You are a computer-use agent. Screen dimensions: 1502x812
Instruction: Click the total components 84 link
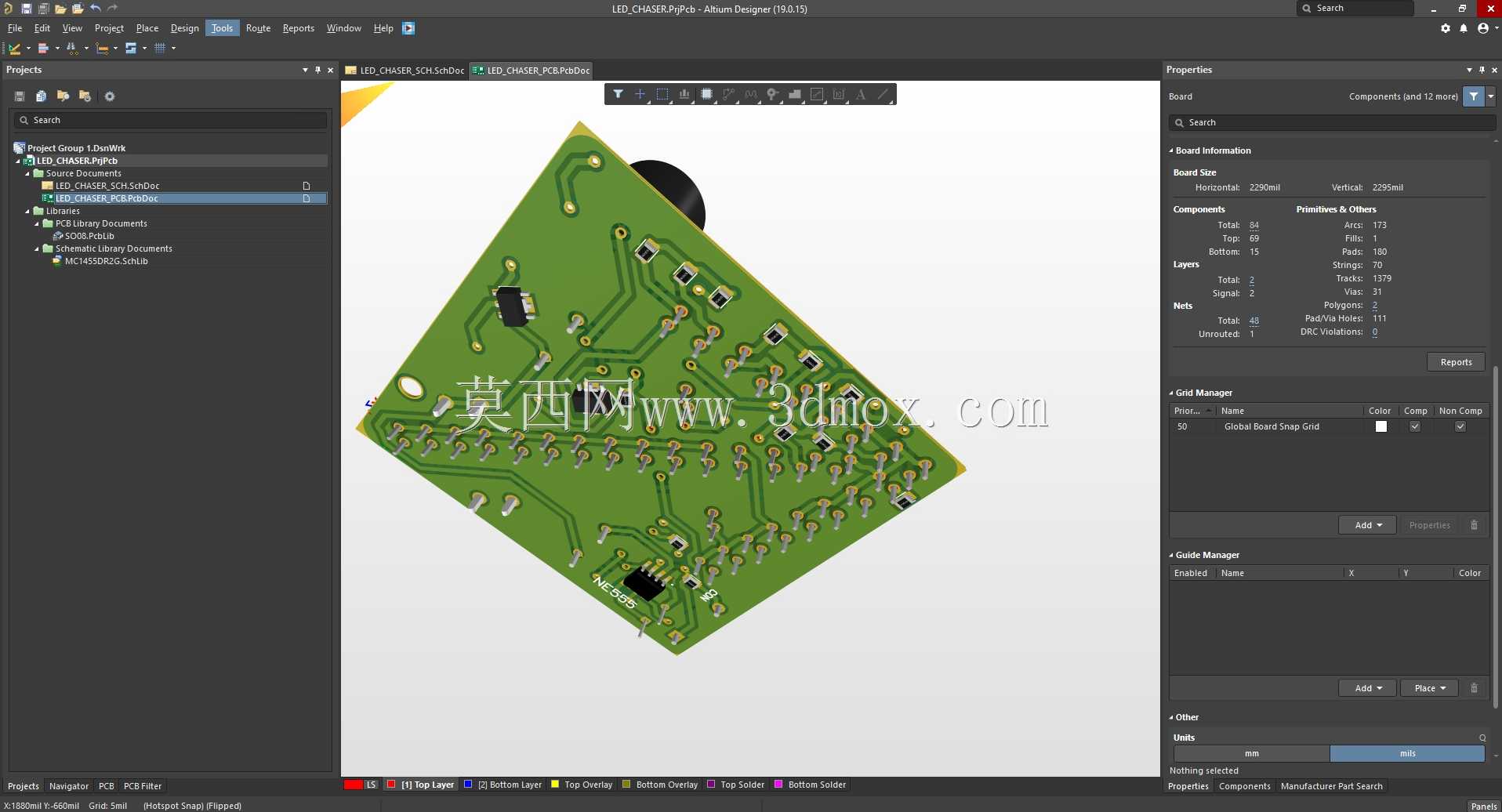click(x=1254, y=225)
